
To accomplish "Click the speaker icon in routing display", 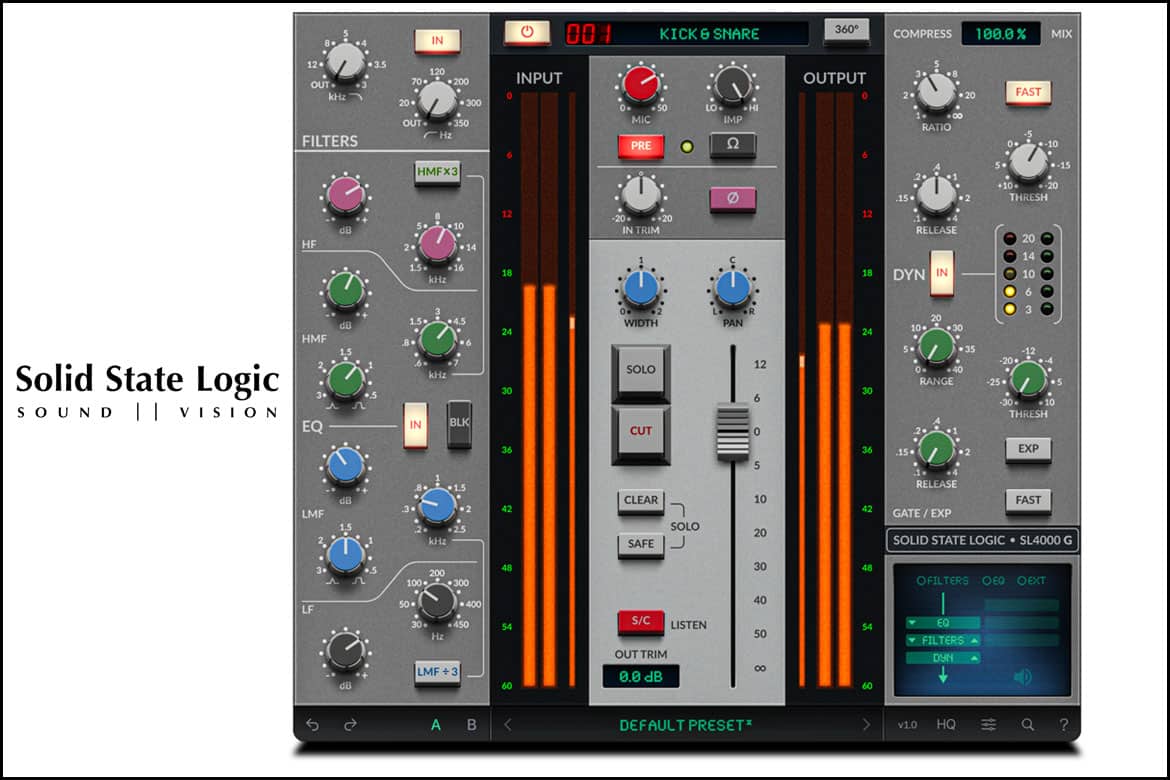I will [1022, 676].
